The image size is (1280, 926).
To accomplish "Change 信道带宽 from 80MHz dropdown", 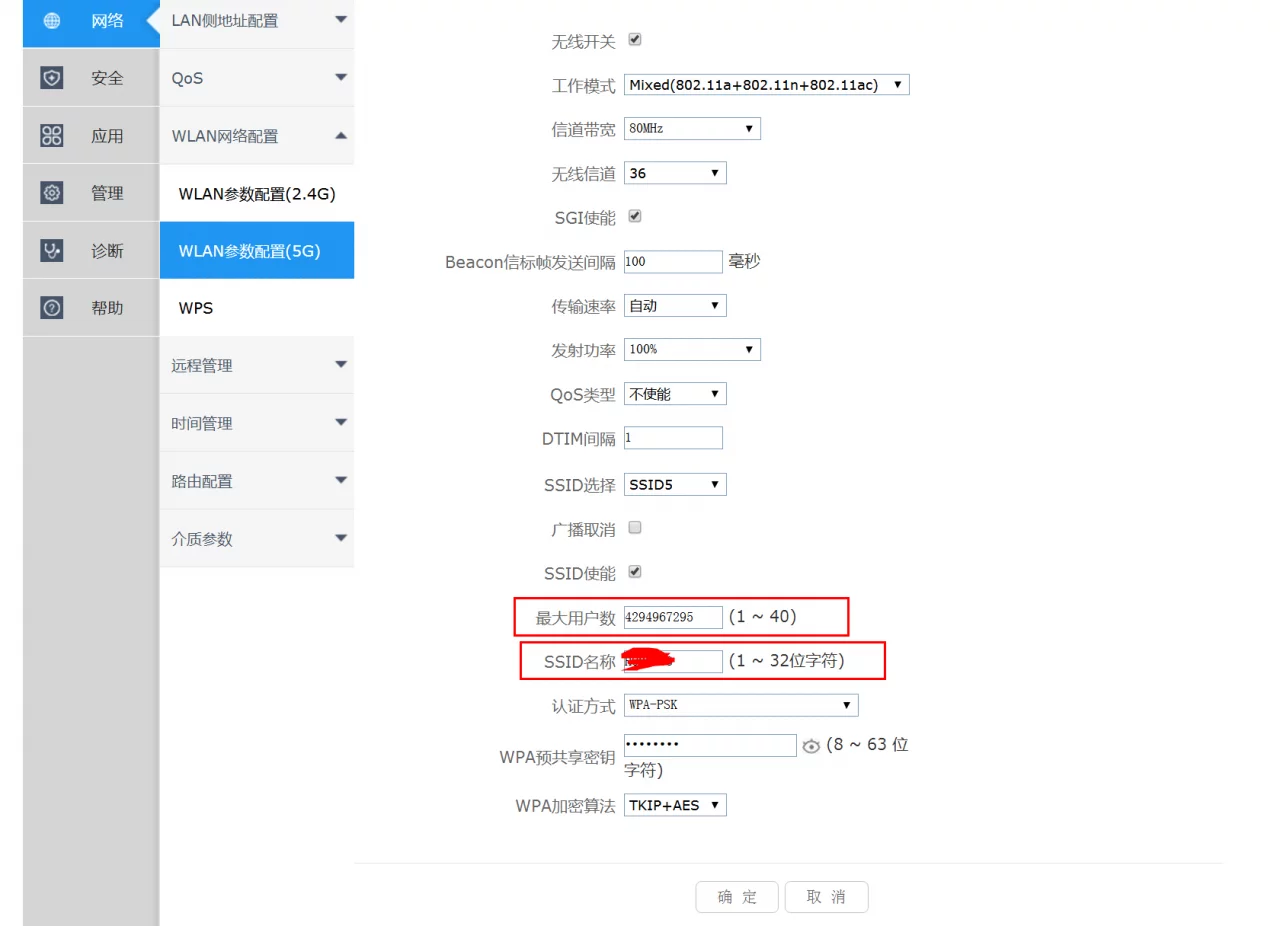I will [x=691, y=128].
